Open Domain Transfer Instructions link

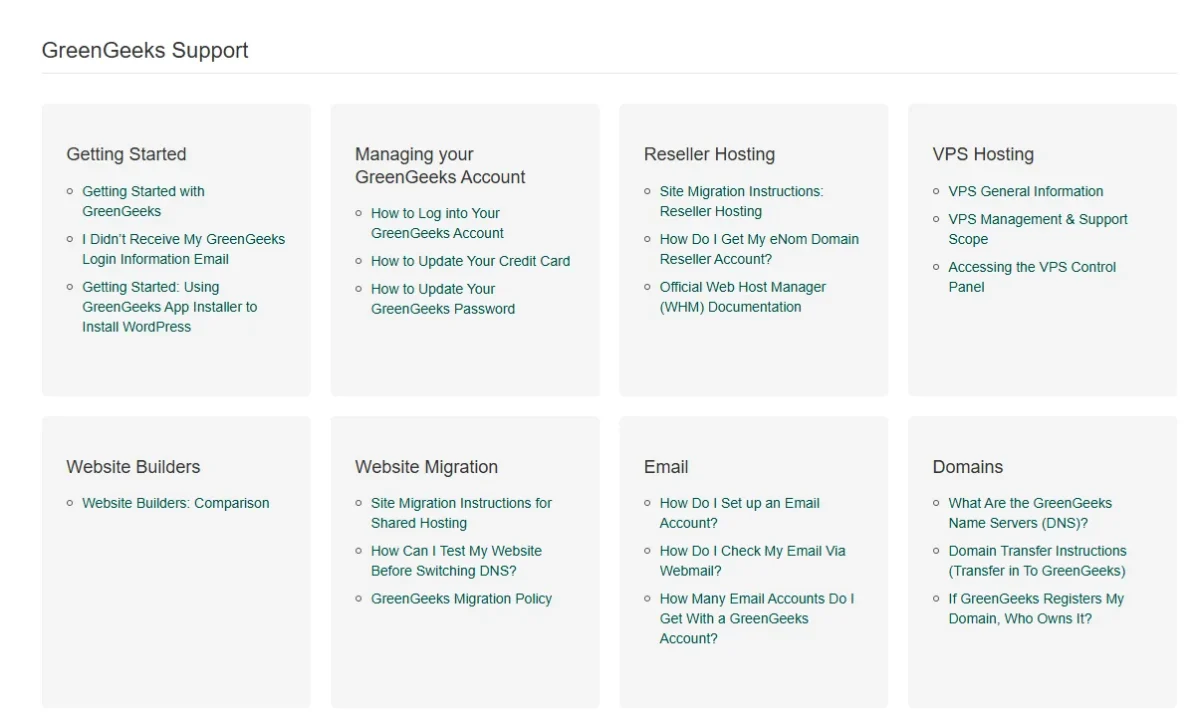(1037, 561)
